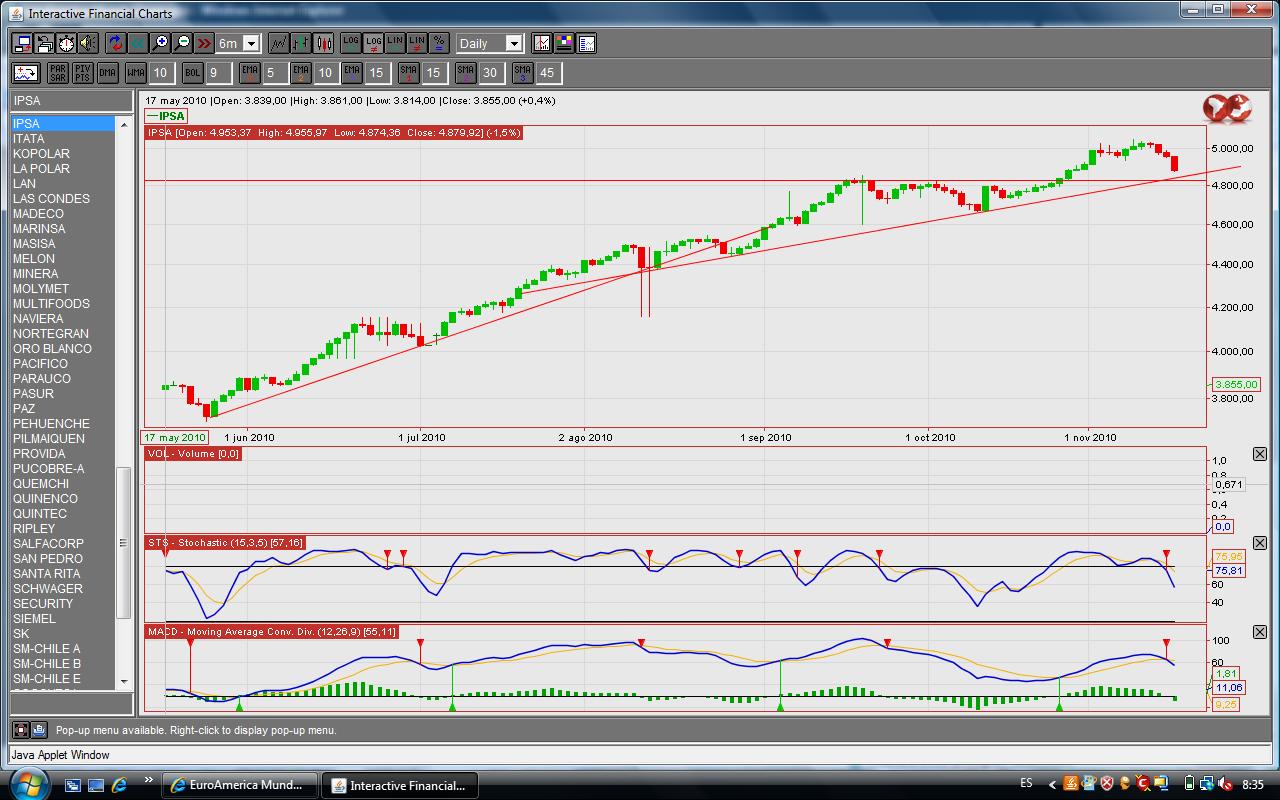Select ITATA in the symbol list

click(x=64, y=139)
